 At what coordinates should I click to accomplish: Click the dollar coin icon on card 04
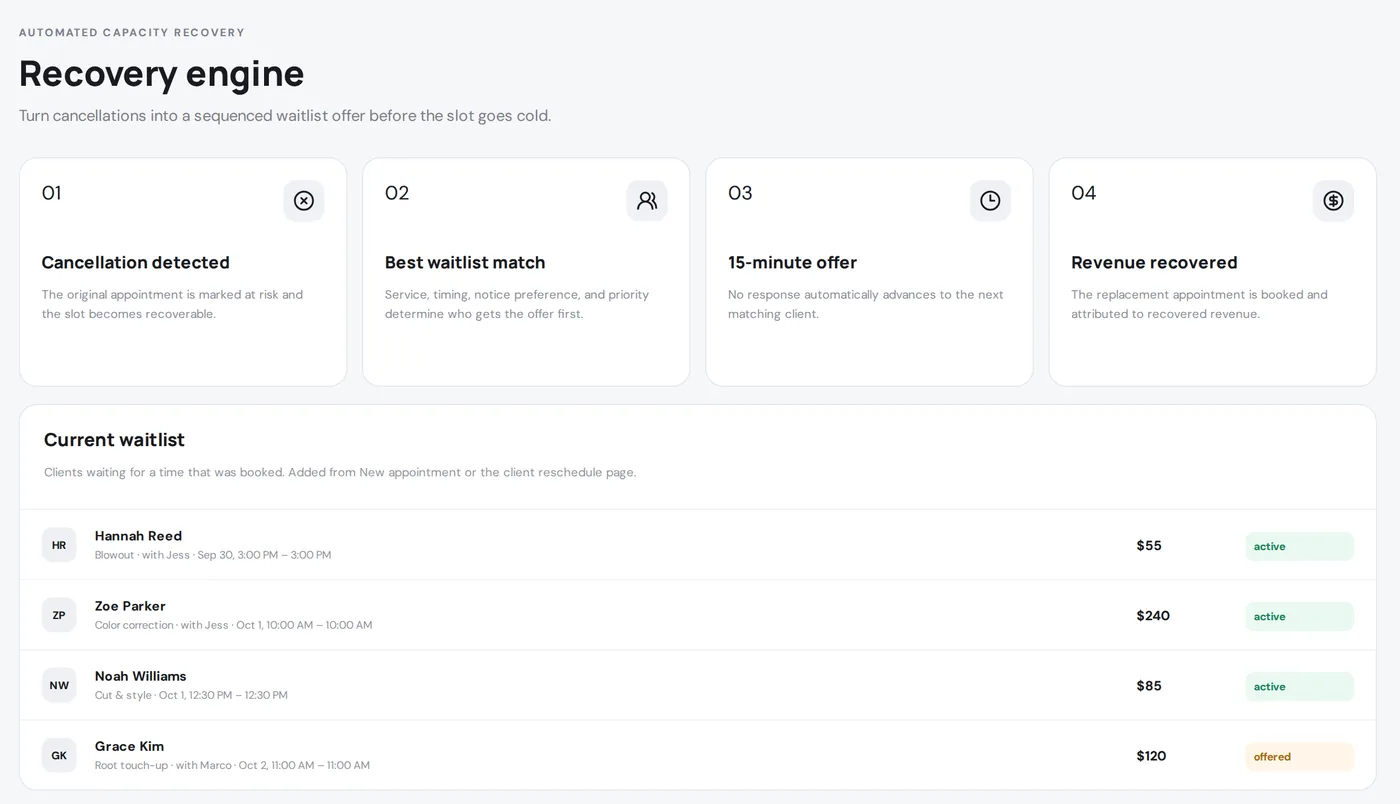(1333, 201)
